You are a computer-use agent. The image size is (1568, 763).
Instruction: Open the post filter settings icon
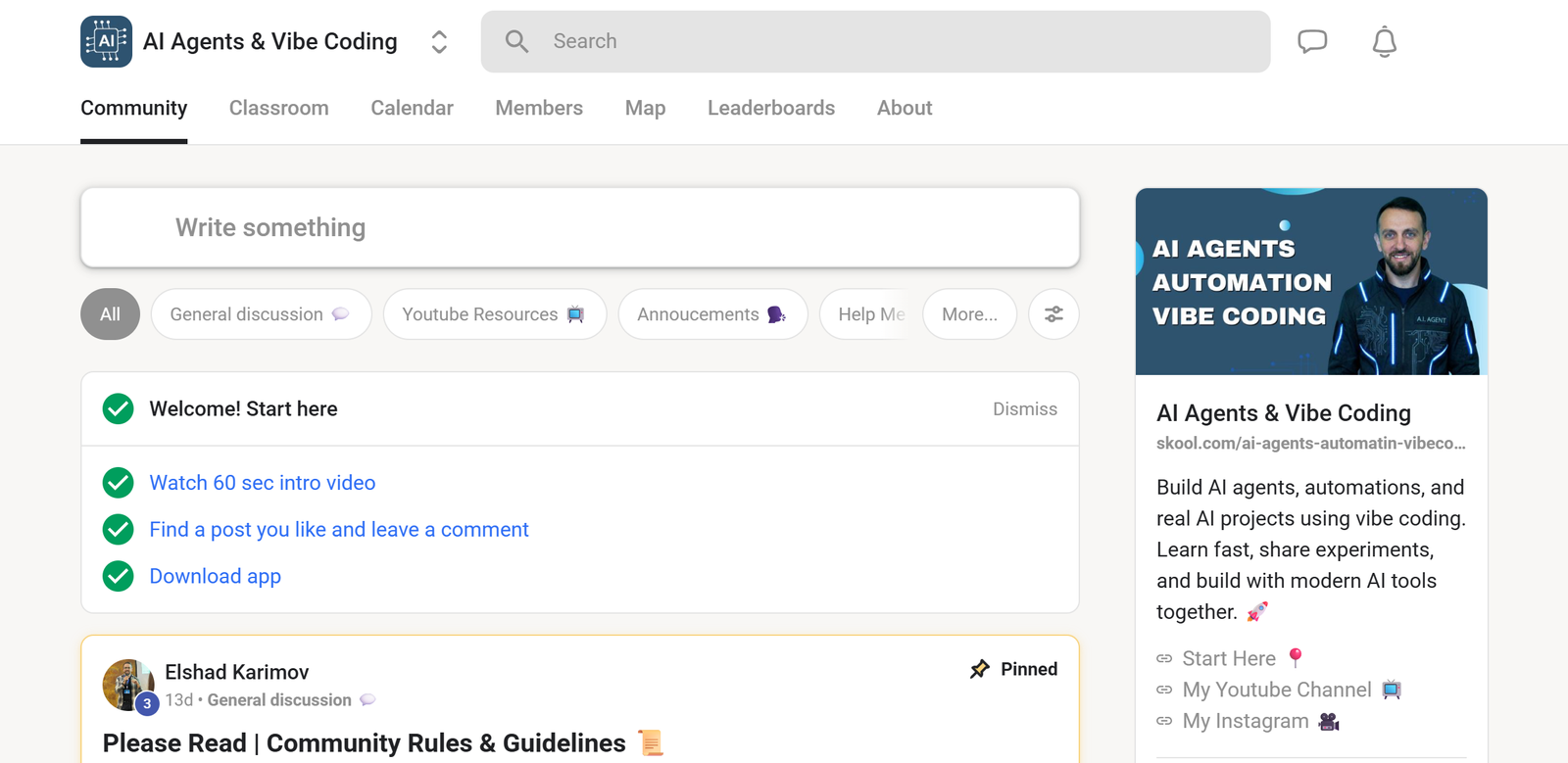pos(1053,314)
